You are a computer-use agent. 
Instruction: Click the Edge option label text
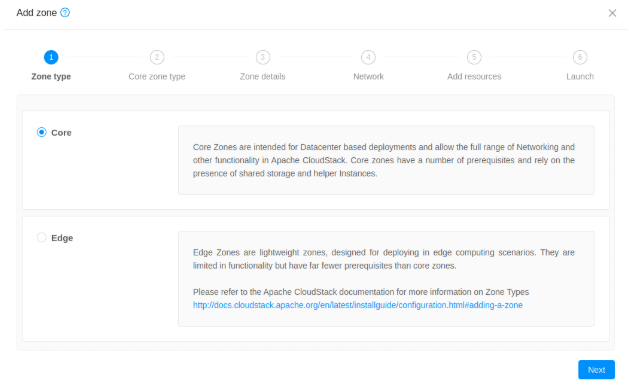[62, 238]
